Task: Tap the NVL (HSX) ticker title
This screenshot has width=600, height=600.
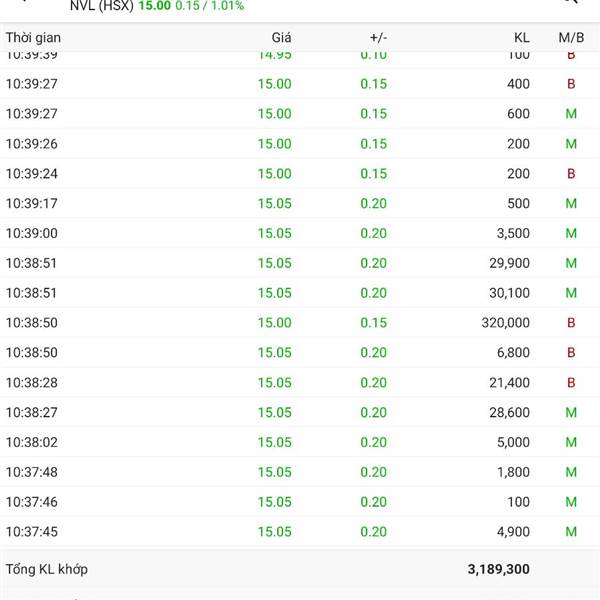Action: pos(104,6)
